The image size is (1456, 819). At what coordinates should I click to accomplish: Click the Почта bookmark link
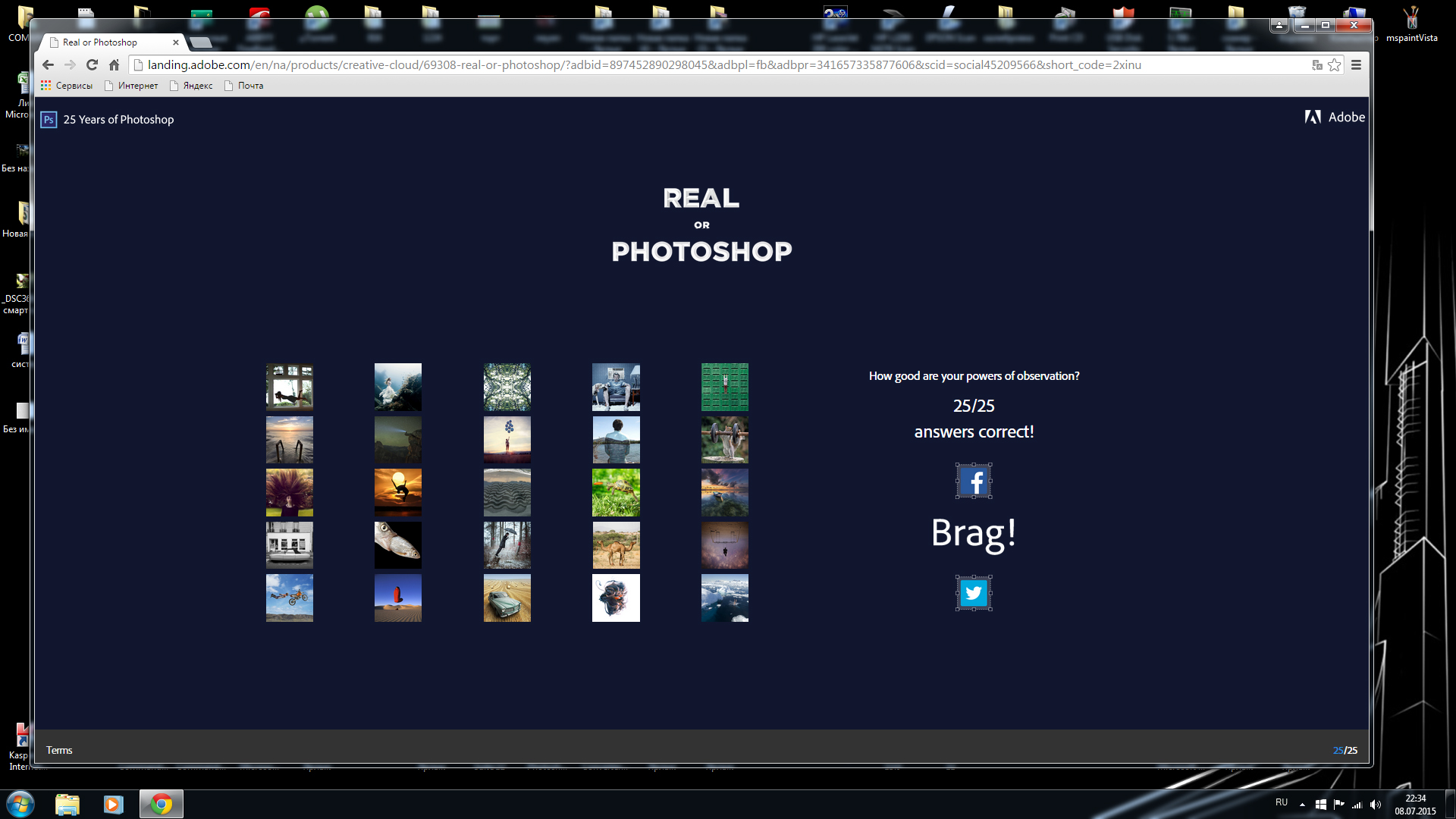click(244, 86)
